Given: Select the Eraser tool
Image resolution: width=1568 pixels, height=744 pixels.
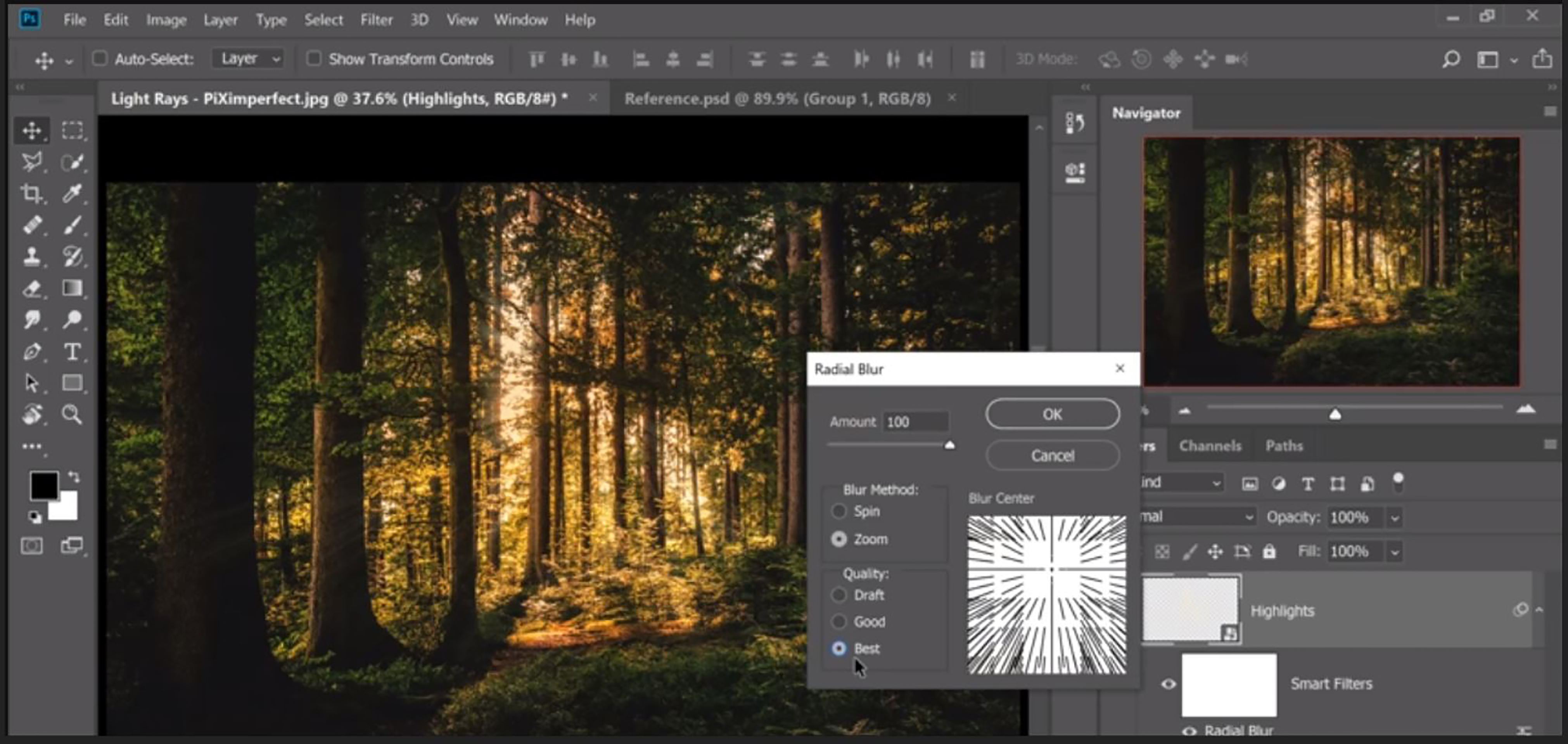Looking at the screenshot, I should coord(32,288).
